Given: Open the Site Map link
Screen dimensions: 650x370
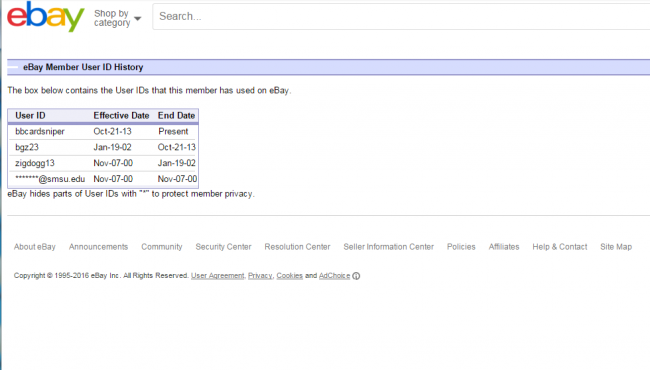Looking at the screenshot, I should (616, 247).
